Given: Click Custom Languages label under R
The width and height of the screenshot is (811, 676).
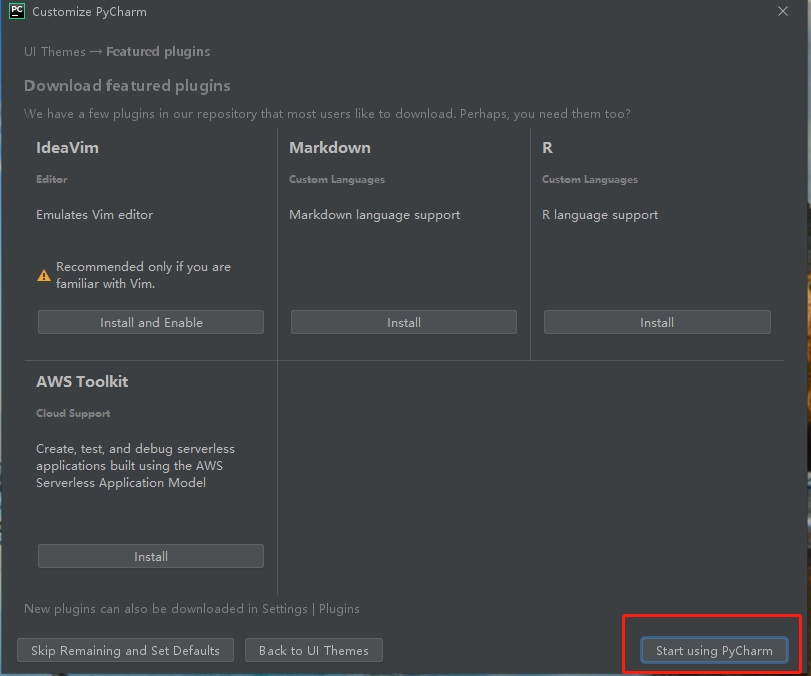Looking at the screenshot, I should pyautogui.click(x=590, y=179).
